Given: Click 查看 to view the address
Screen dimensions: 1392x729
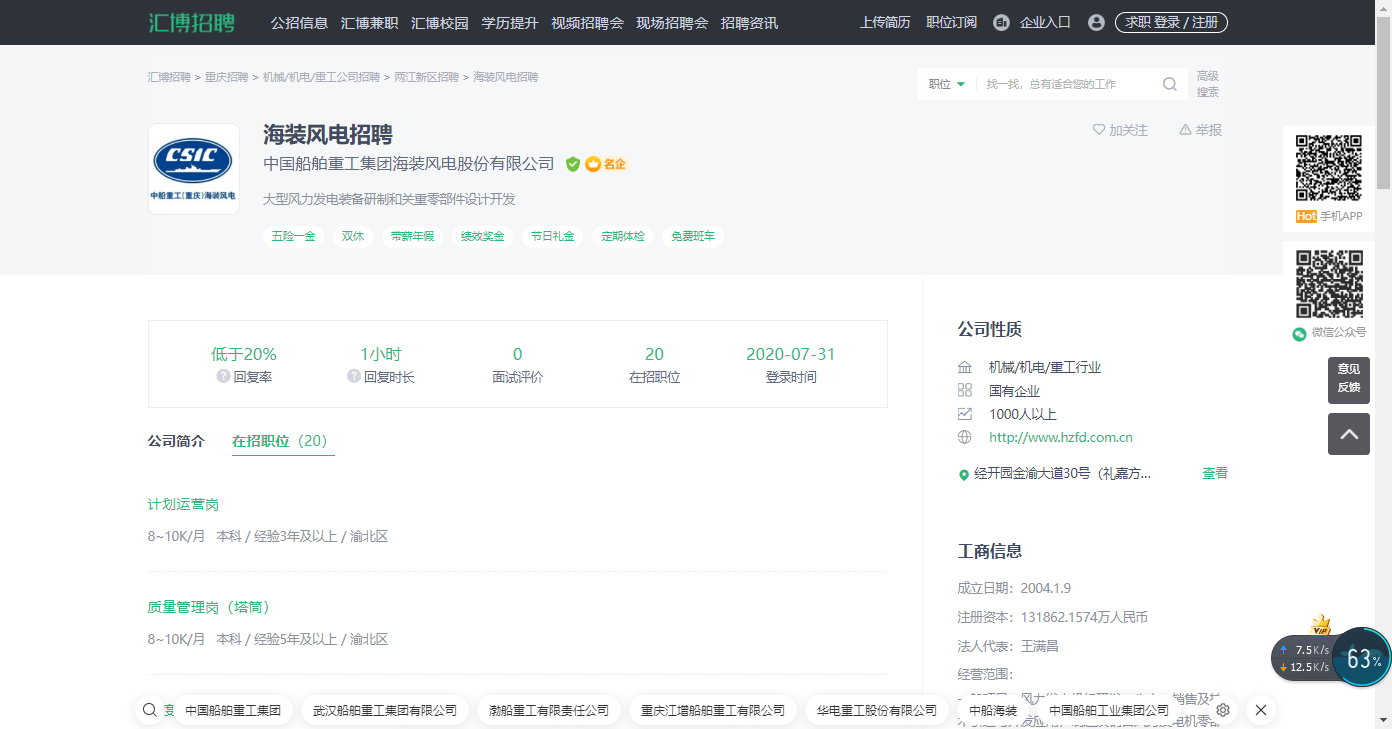Looking at the screenshot, I should 1215,474.
